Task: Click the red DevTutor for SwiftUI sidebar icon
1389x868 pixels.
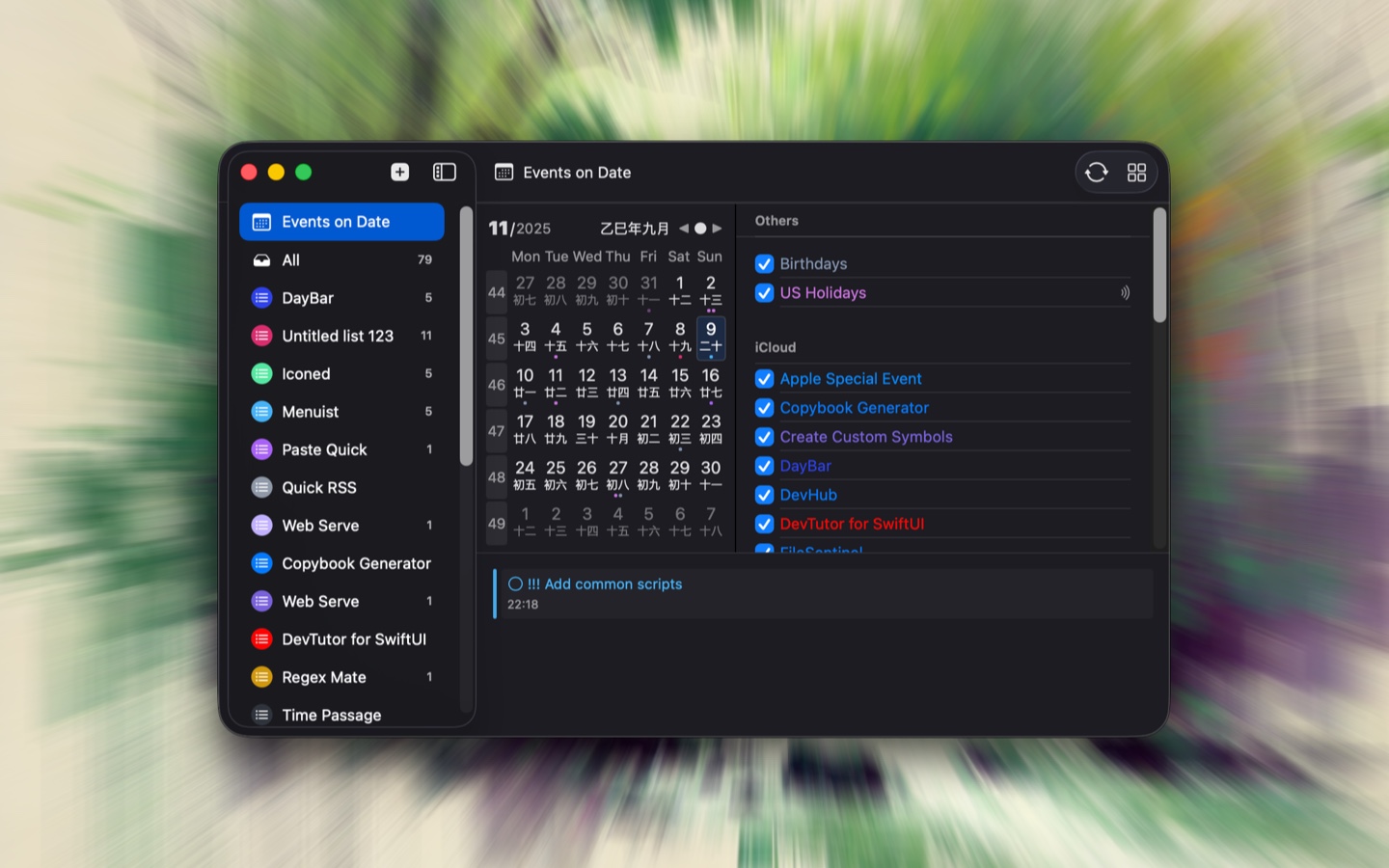Action: pyautogui.click(x=261, y=639)
